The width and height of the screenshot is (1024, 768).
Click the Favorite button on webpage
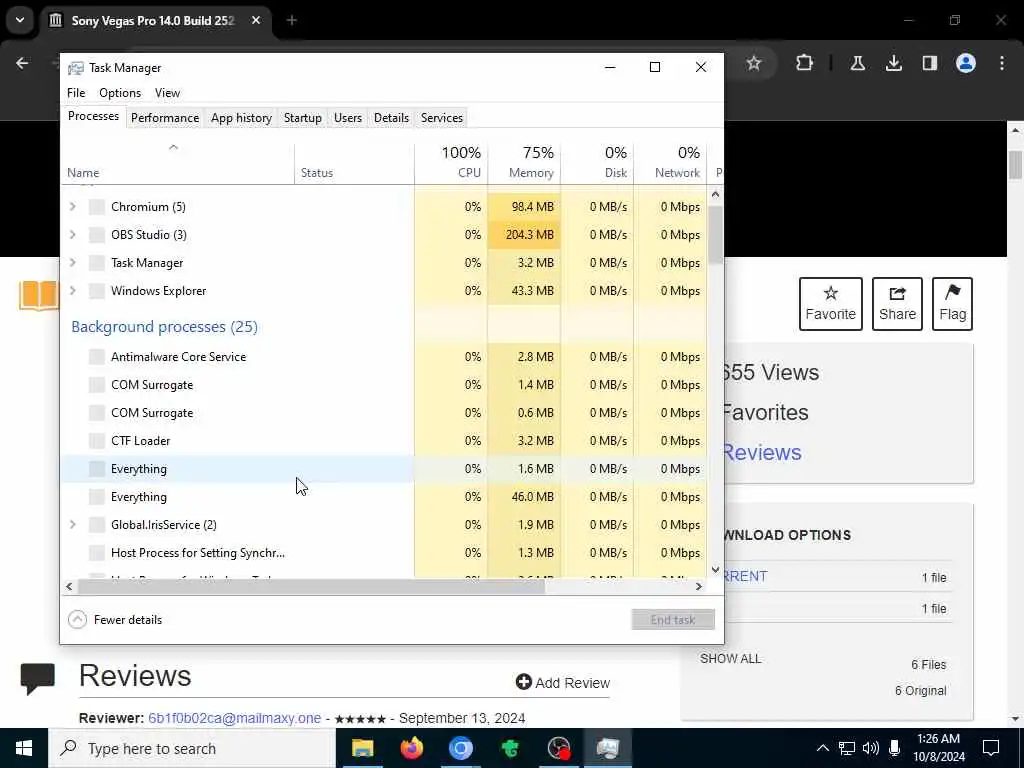pyautogui.click(x=830, y=304)
